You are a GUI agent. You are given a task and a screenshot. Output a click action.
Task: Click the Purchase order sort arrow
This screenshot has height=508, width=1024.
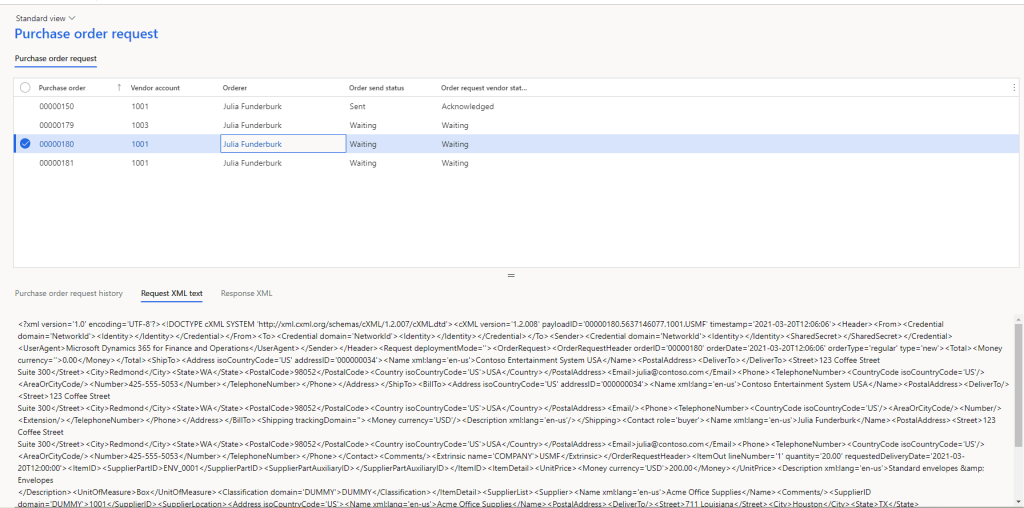click(x=120, y=88)
